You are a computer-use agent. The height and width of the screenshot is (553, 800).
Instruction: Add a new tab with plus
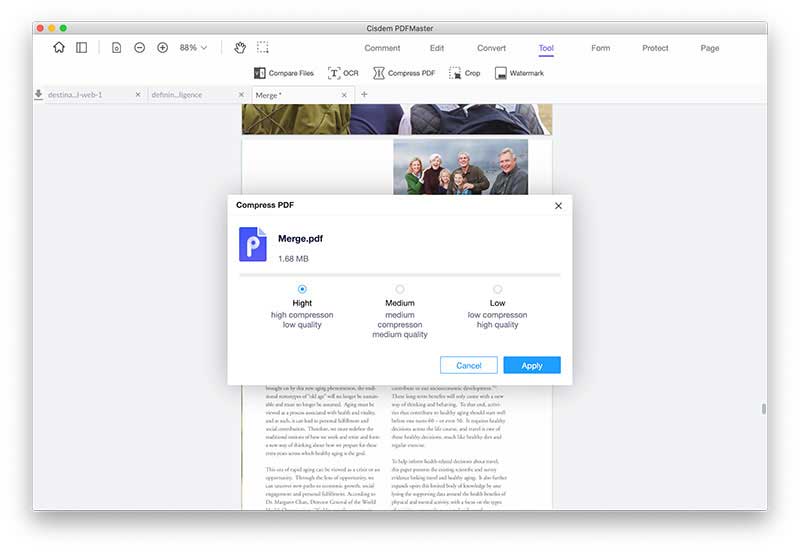(364, 94)
